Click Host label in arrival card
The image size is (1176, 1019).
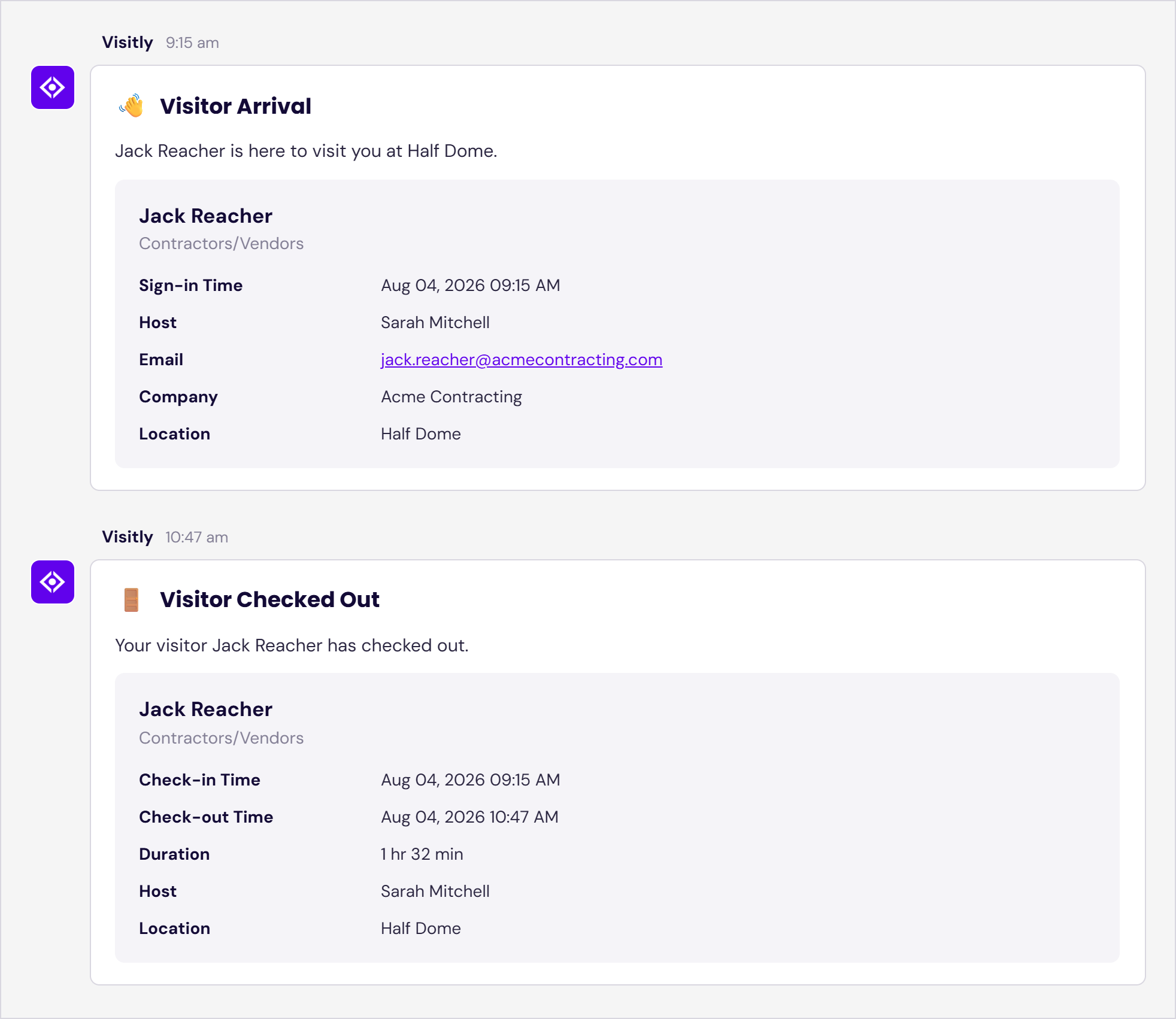pos(157,323)
